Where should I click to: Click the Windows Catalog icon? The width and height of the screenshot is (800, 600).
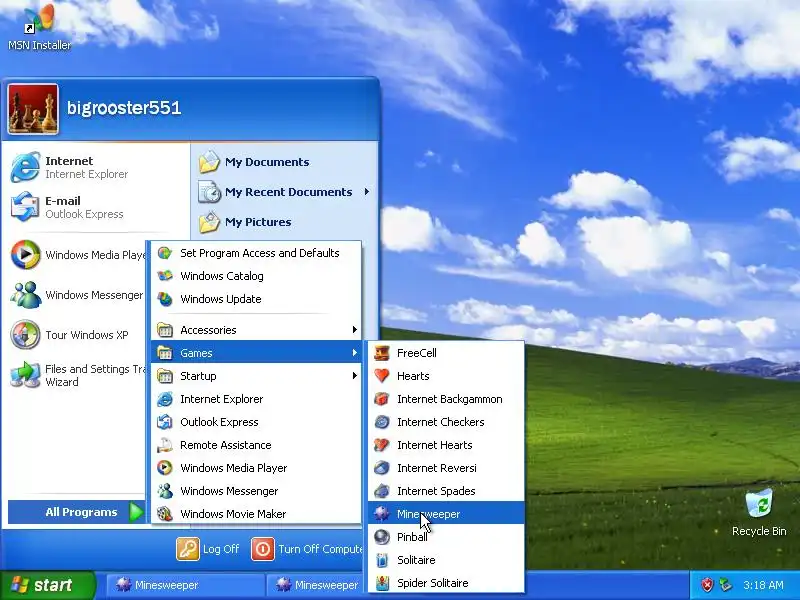pos(165,276)
